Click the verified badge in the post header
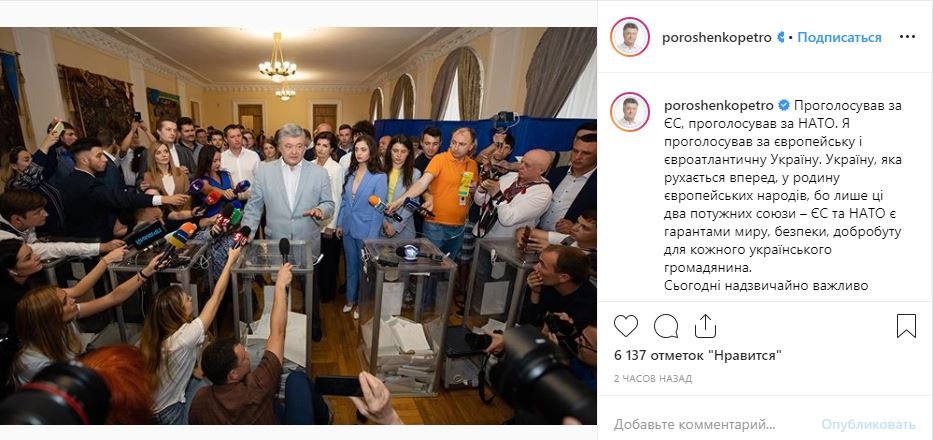 (779, 38)
